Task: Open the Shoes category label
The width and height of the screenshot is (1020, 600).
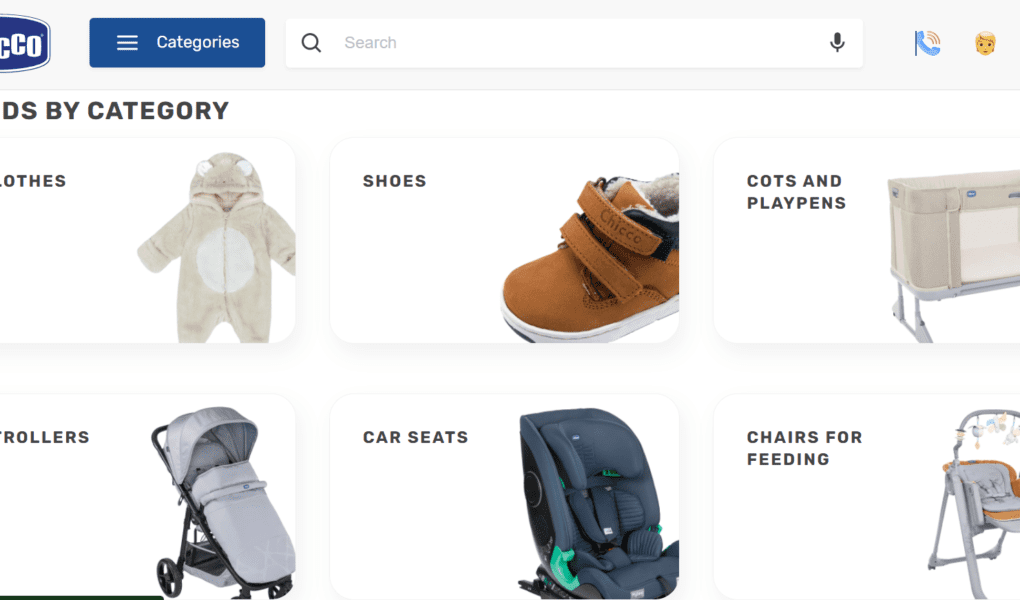Action: (x=394, y=181)
